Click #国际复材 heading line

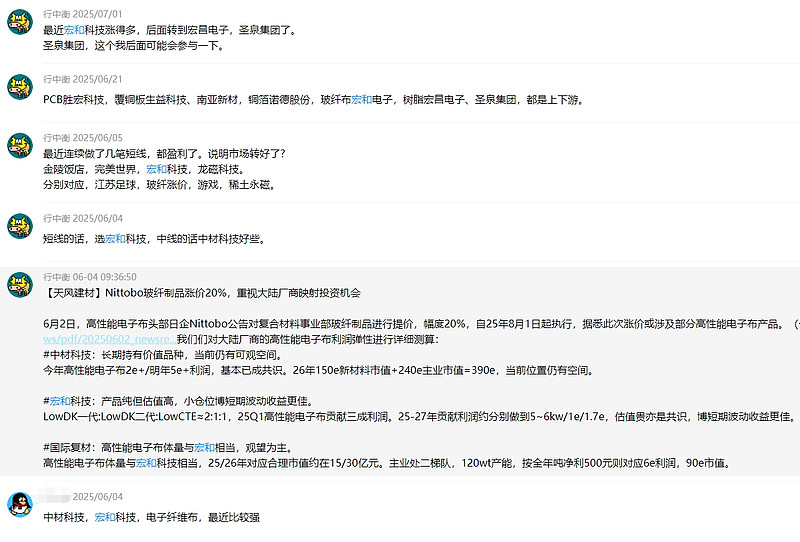click(x=169, y=448)
